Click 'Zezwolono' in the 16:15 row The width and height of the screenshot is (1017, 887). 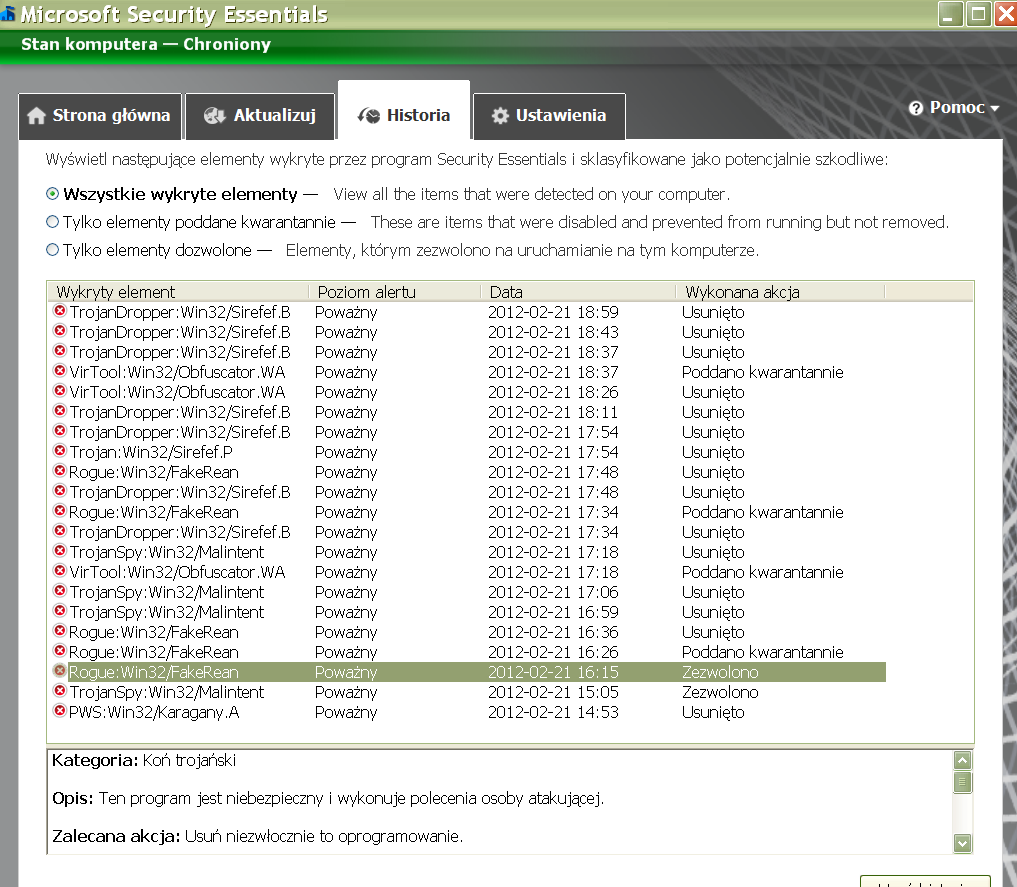click(x=720, y=672)
